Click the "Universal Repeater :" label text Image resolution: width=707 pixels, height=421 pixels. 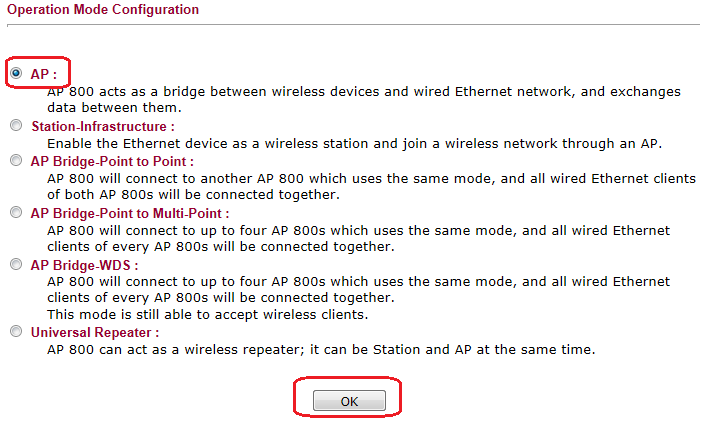coord(95,332)
